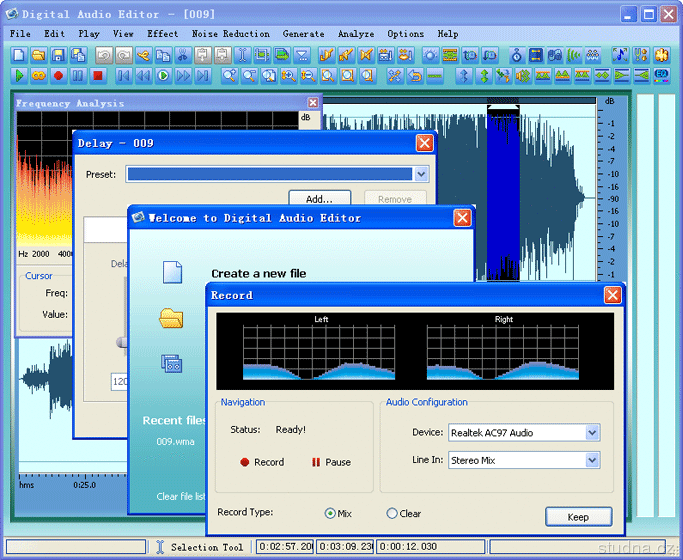Click the Add... button in Delay dialog
The width and height of the screenshot is (683, 560).
[319, 199]
